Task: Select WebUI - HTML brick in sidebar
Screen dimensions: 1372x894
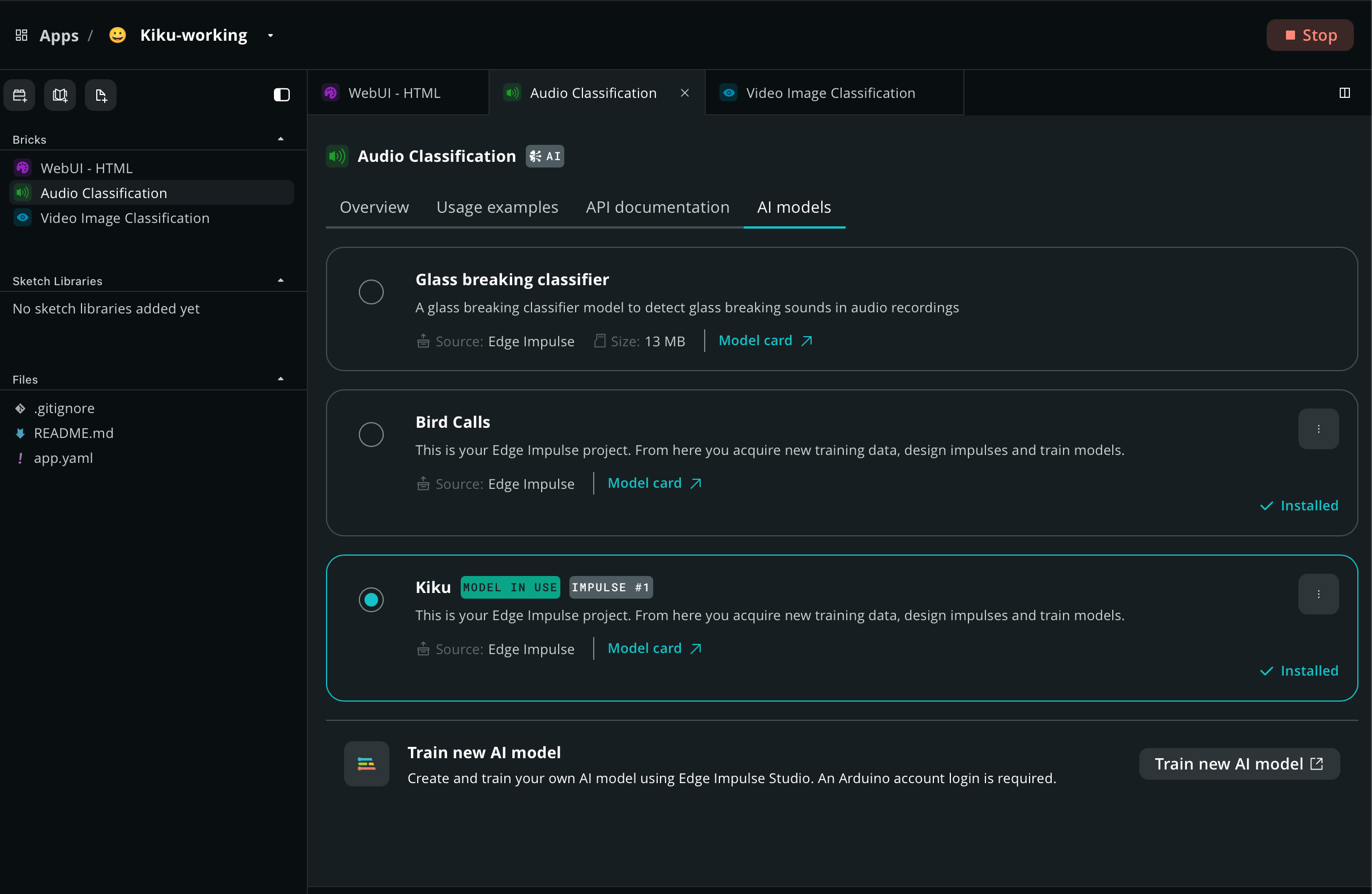Action: 152,167
